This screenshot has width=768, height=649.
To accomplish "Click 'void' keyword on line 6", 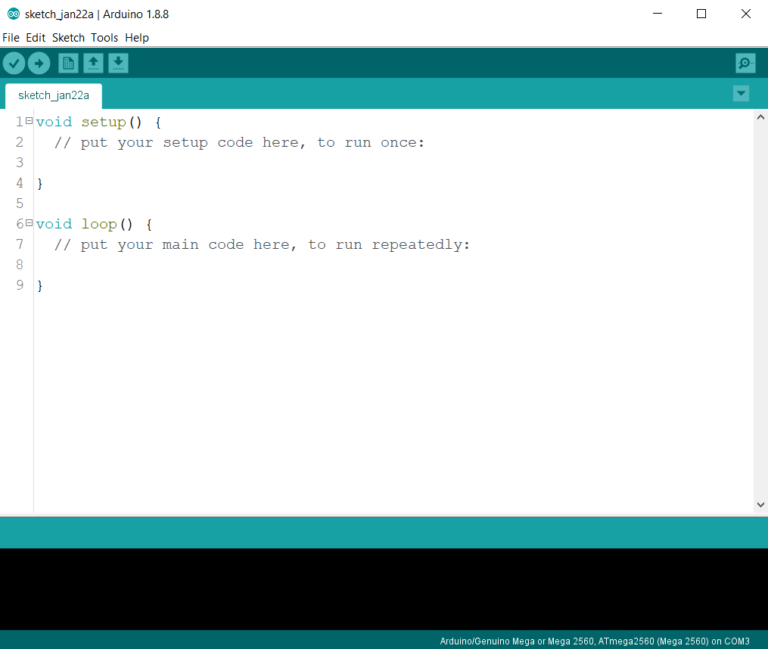I will point(54,224).
